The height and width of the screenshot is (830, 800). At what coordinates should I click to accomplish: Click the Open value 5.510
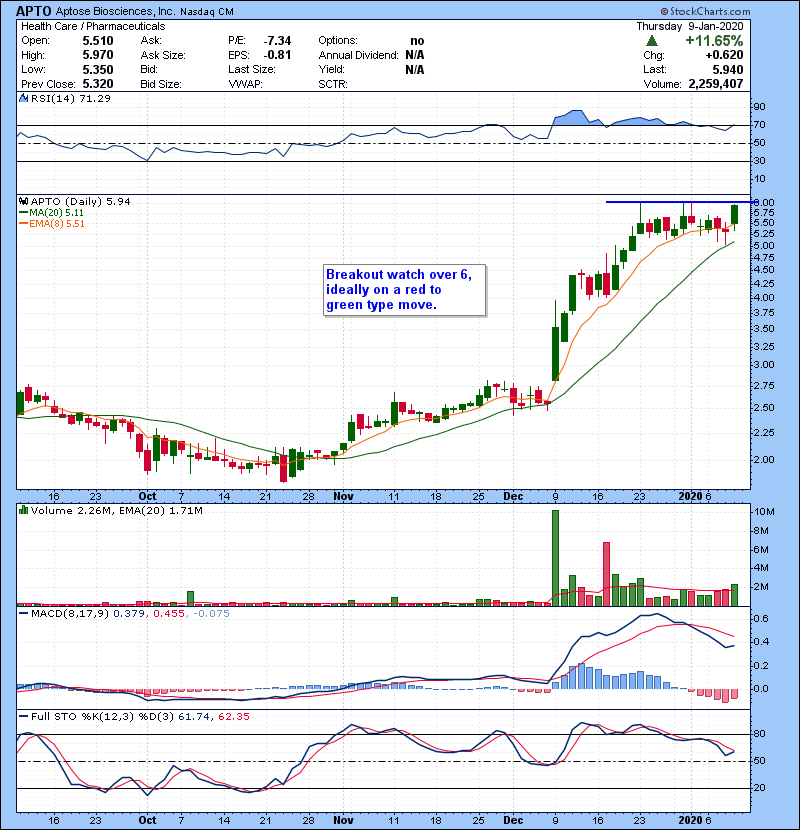point(98,41)
